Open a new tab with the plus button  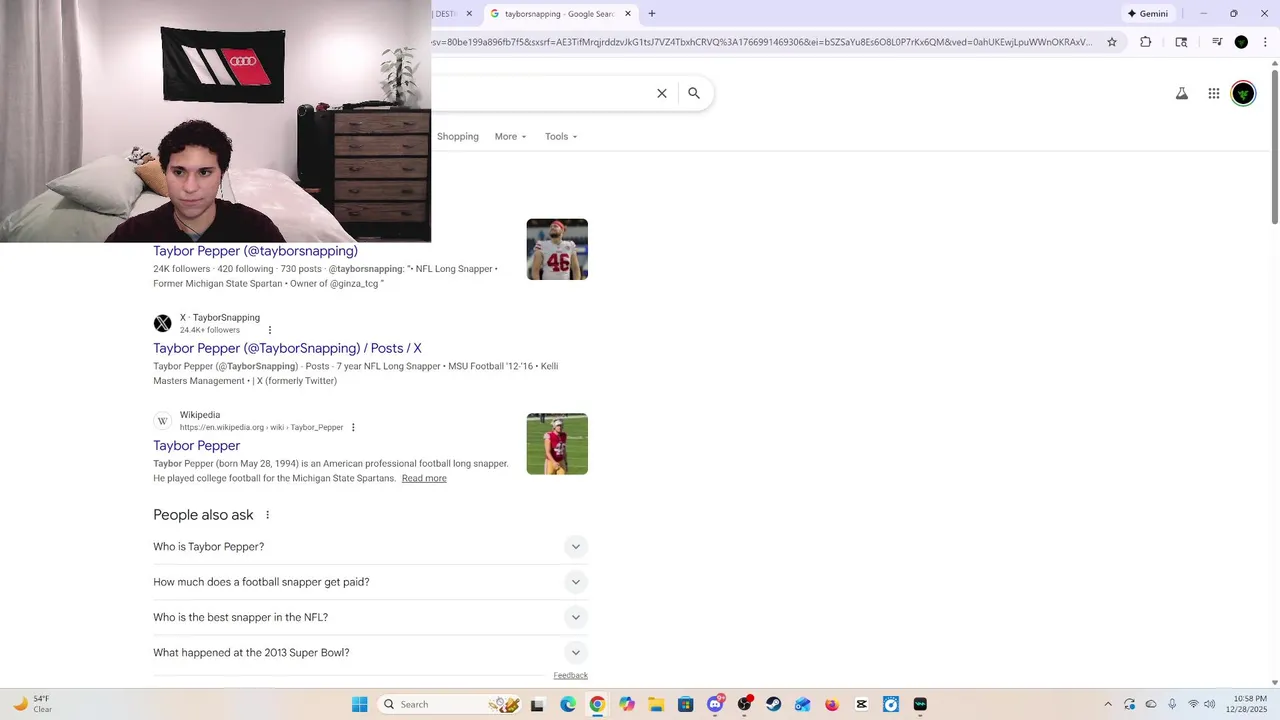(652, 14)
